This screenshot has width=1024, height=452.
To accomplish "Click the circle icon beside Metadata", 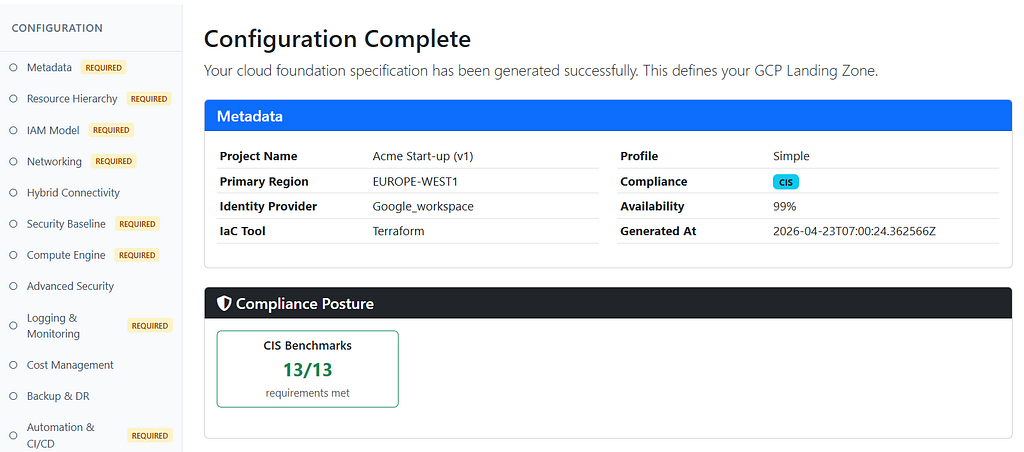I will [13, 67].
